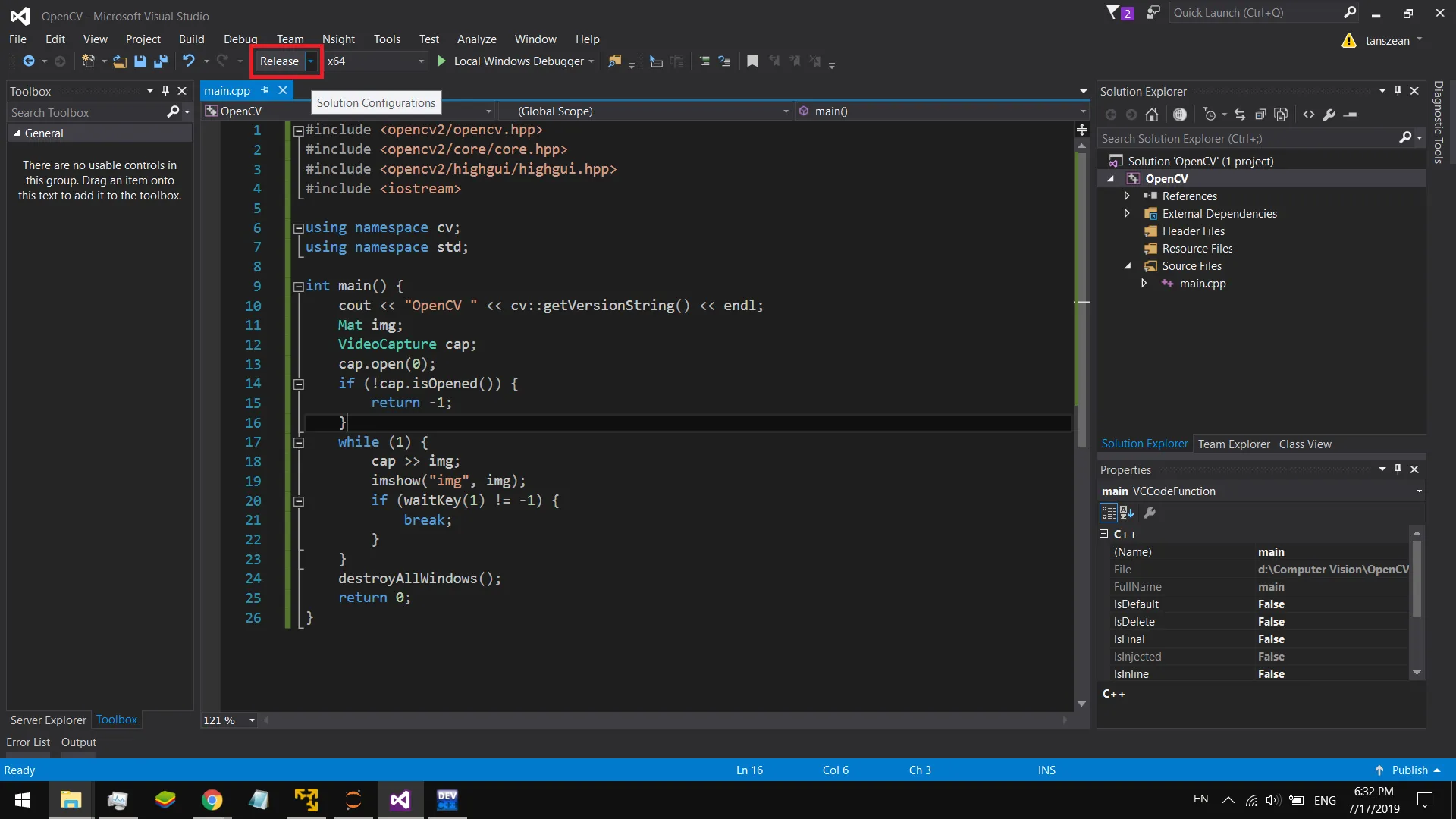1456x819 pixels.
Task: Open Properties wrench icon in Solution Explorer
Action: pos(1329,115)
